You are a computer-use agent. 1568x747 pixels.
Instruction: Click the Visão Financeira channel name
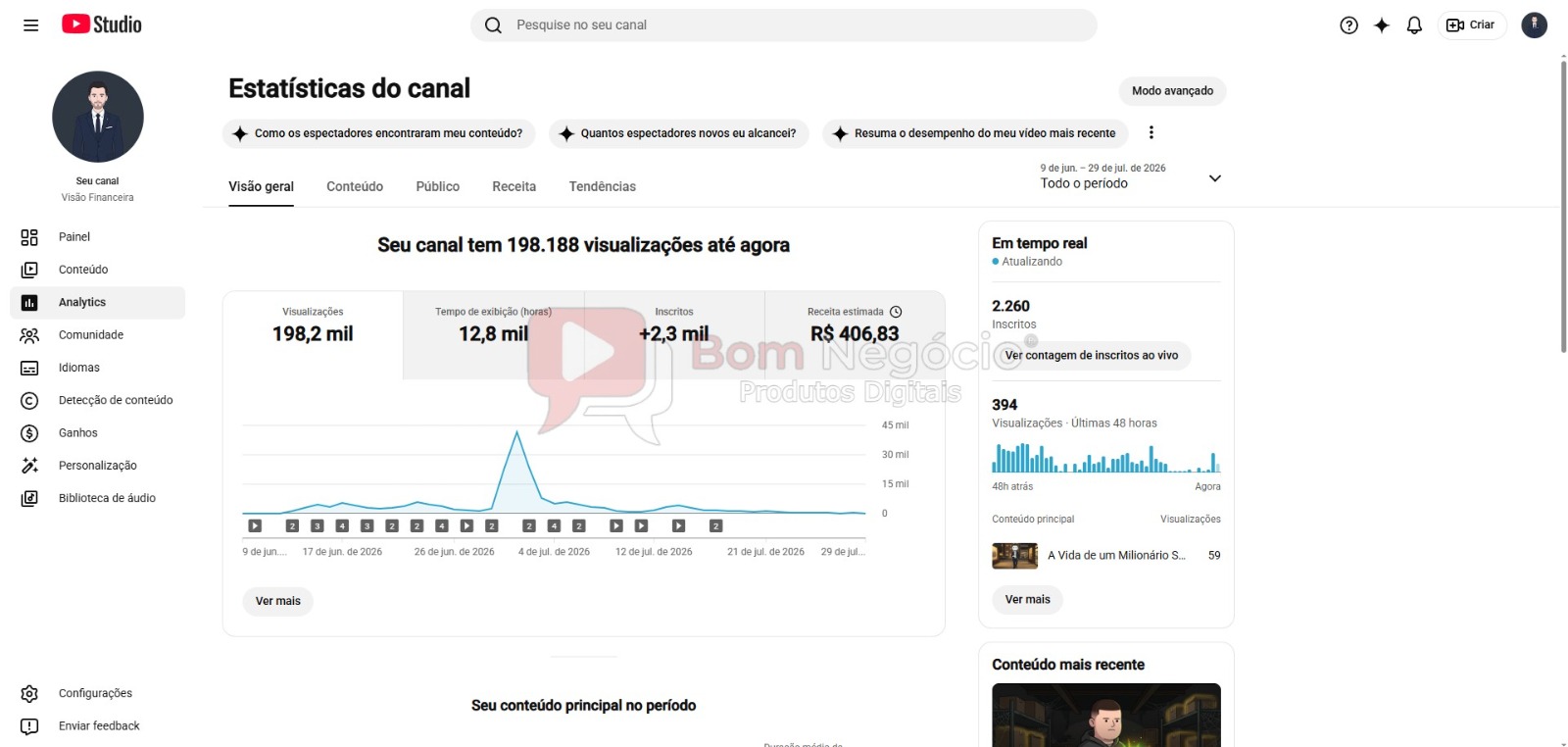(98, 198)
